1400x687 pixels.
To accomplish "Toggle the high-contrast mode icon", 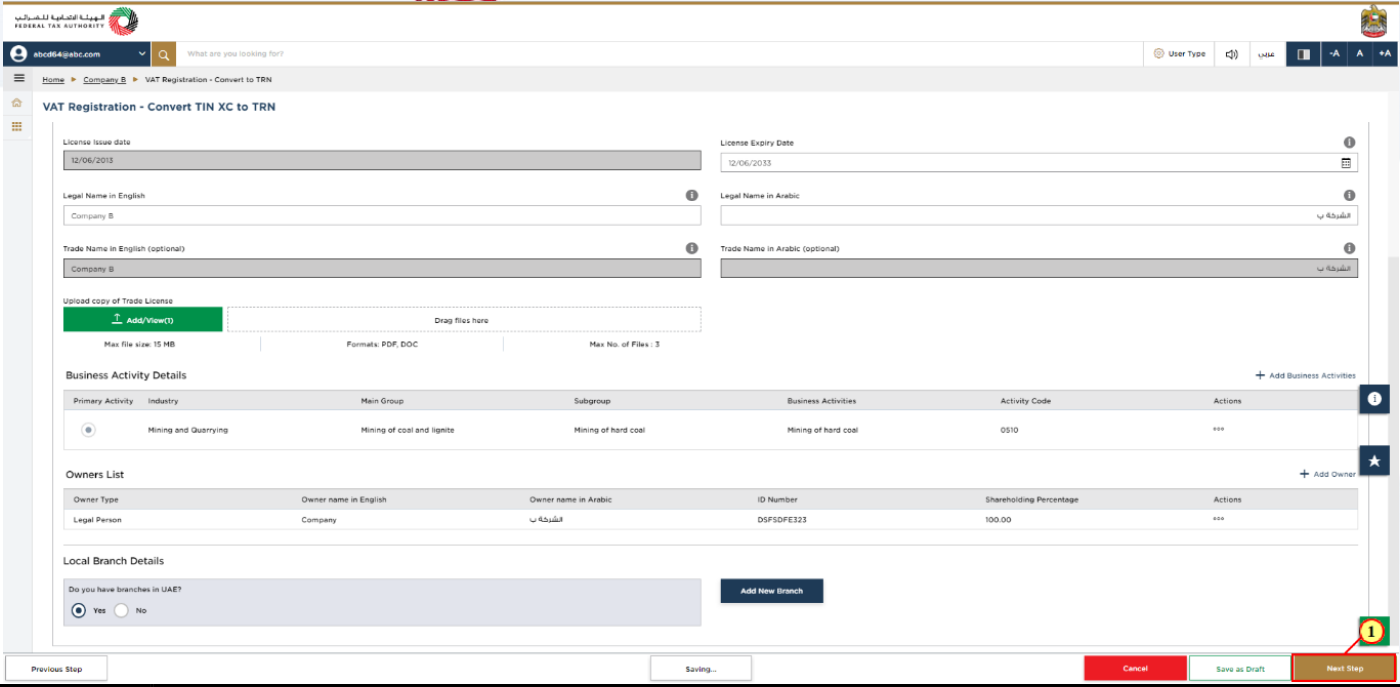I will point(1303,54).
